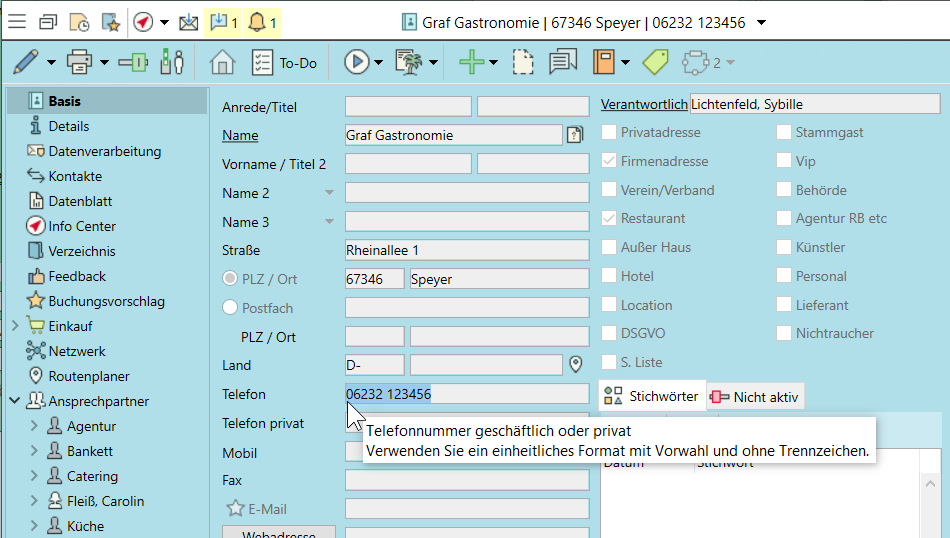The image size is (950, 538).
Task: Check the Stammgast checkbox
Action: click(784, 132)
